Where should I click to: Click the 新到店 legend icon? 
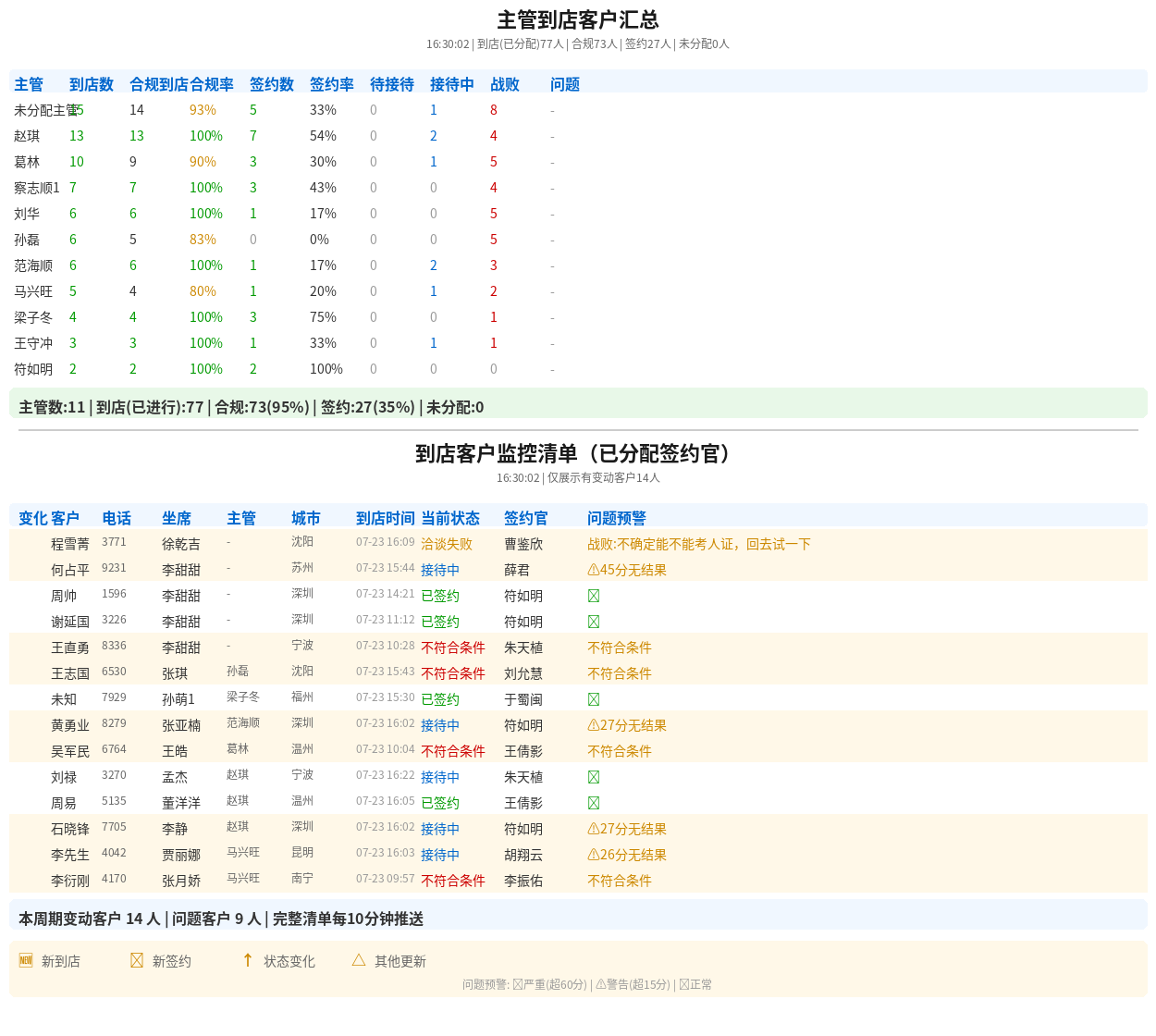tap(26, 960)
